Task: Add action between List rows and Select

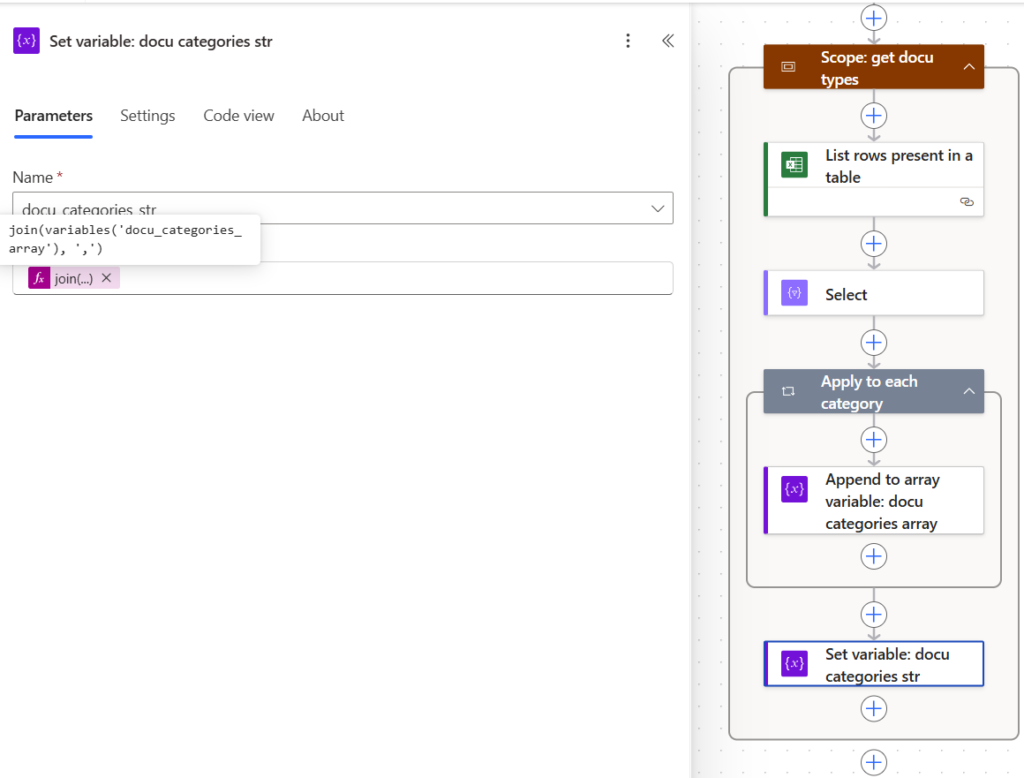Action: (x=874, y=244)
